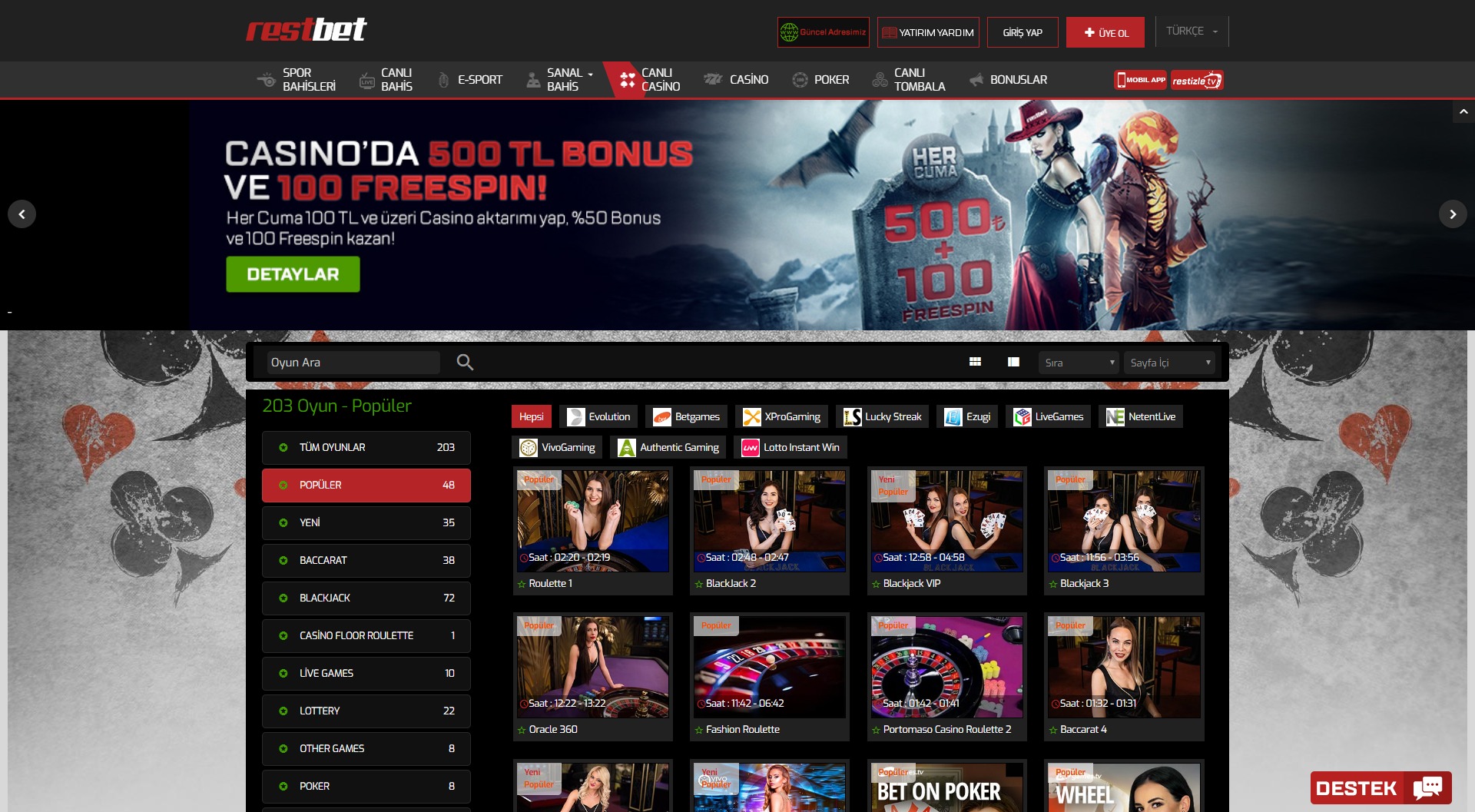Open Yatırım Yardım help button
This screenshot has width=1475, height=812.
tap(928, 32)
